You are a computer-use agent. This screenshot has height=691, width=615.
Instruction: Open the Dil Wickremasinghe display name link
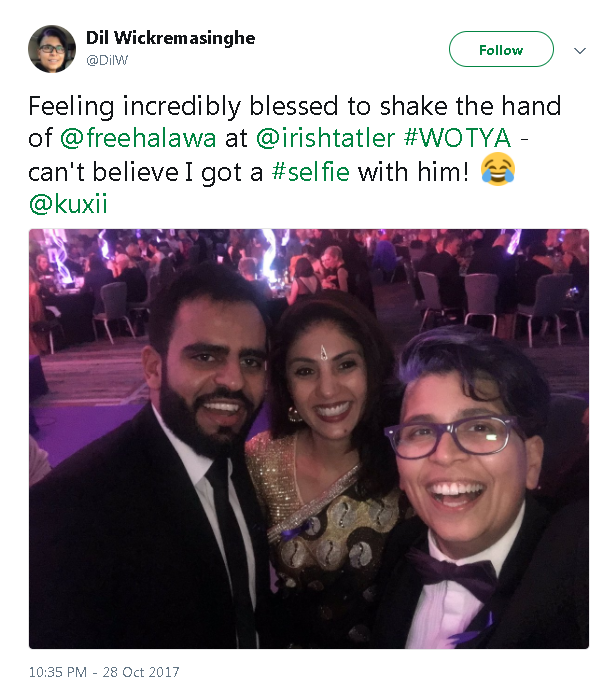170,38
